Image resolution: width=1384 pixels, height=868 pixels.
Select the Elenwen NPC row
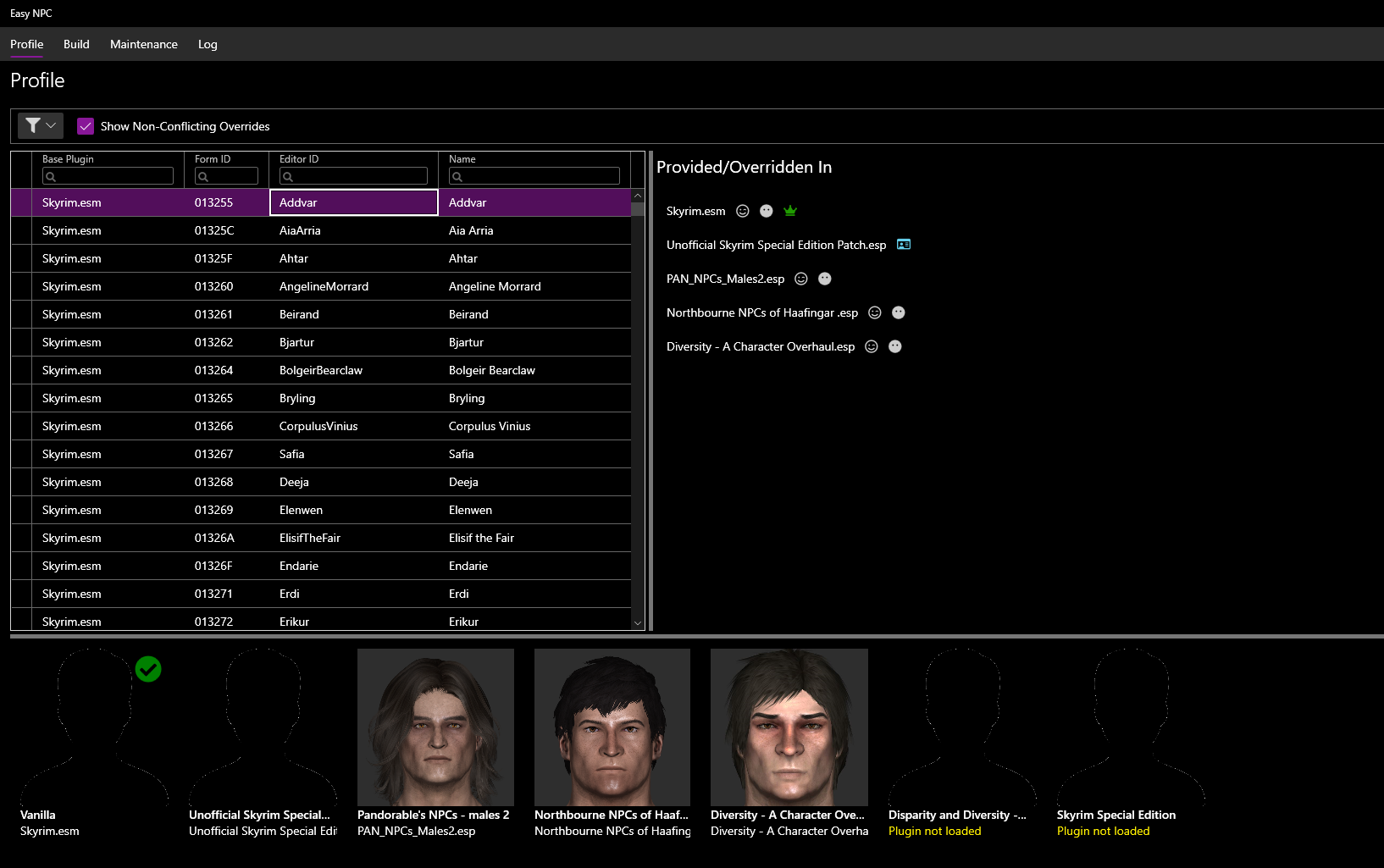tap(321, 510)
